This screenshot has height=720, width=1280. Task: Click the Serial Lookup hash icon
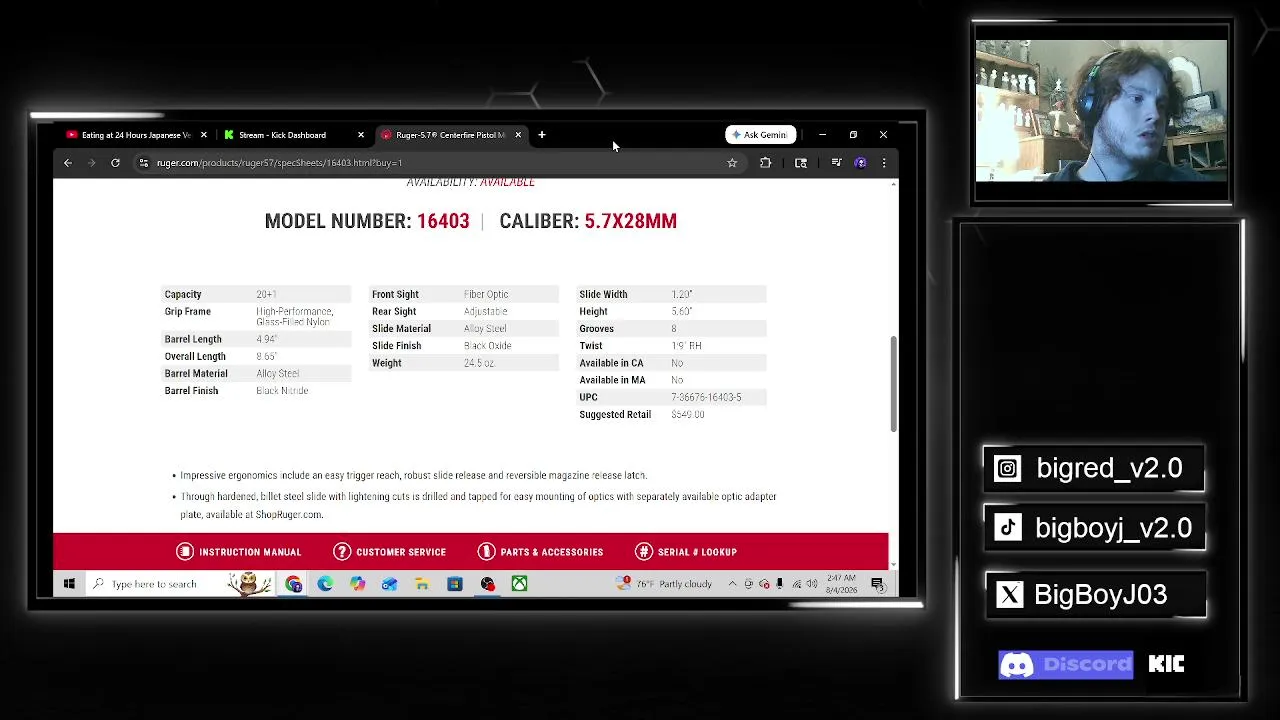(643, 552)
